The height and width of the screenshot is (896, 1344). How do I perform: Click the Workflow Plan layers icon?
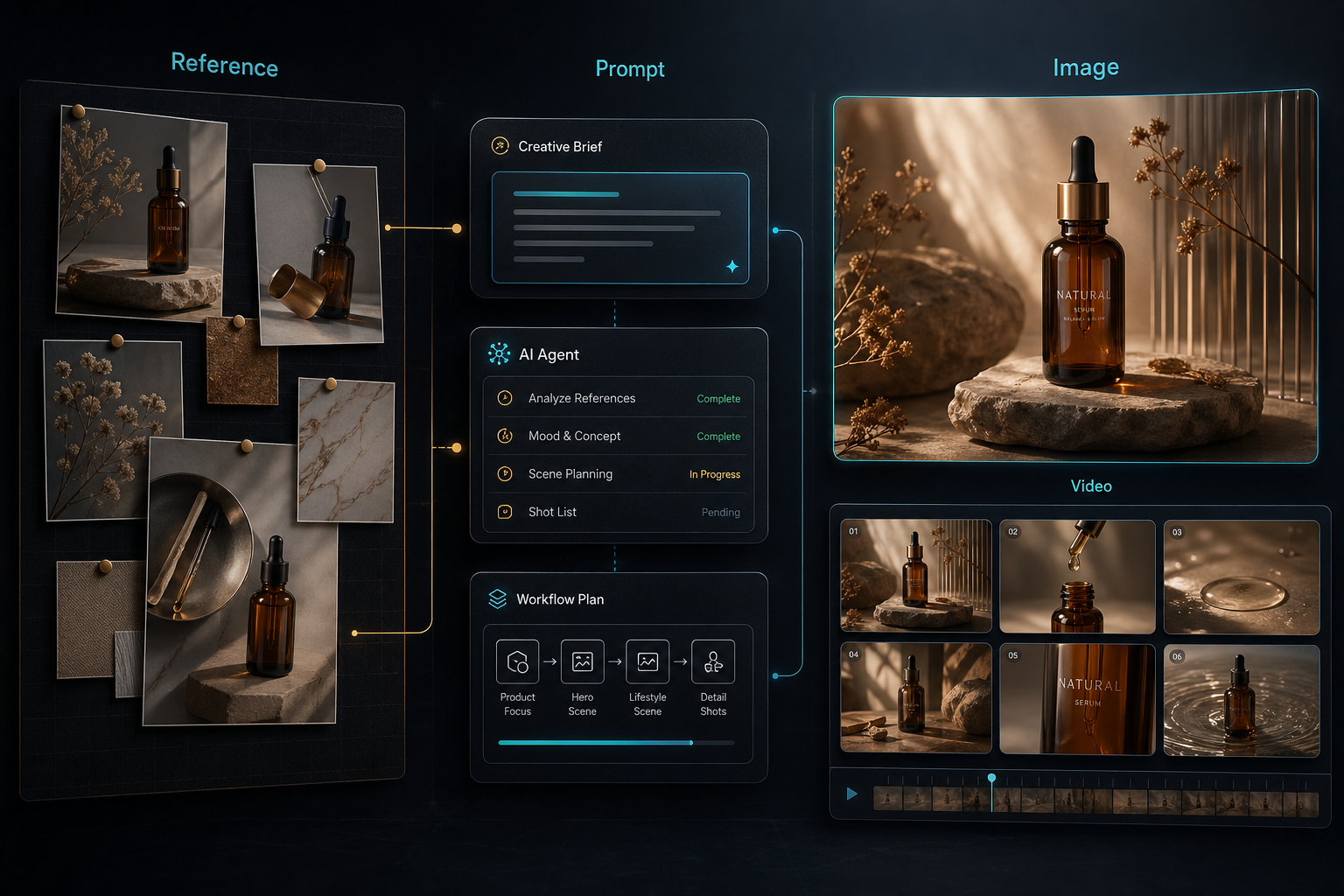tap(497, 599)
